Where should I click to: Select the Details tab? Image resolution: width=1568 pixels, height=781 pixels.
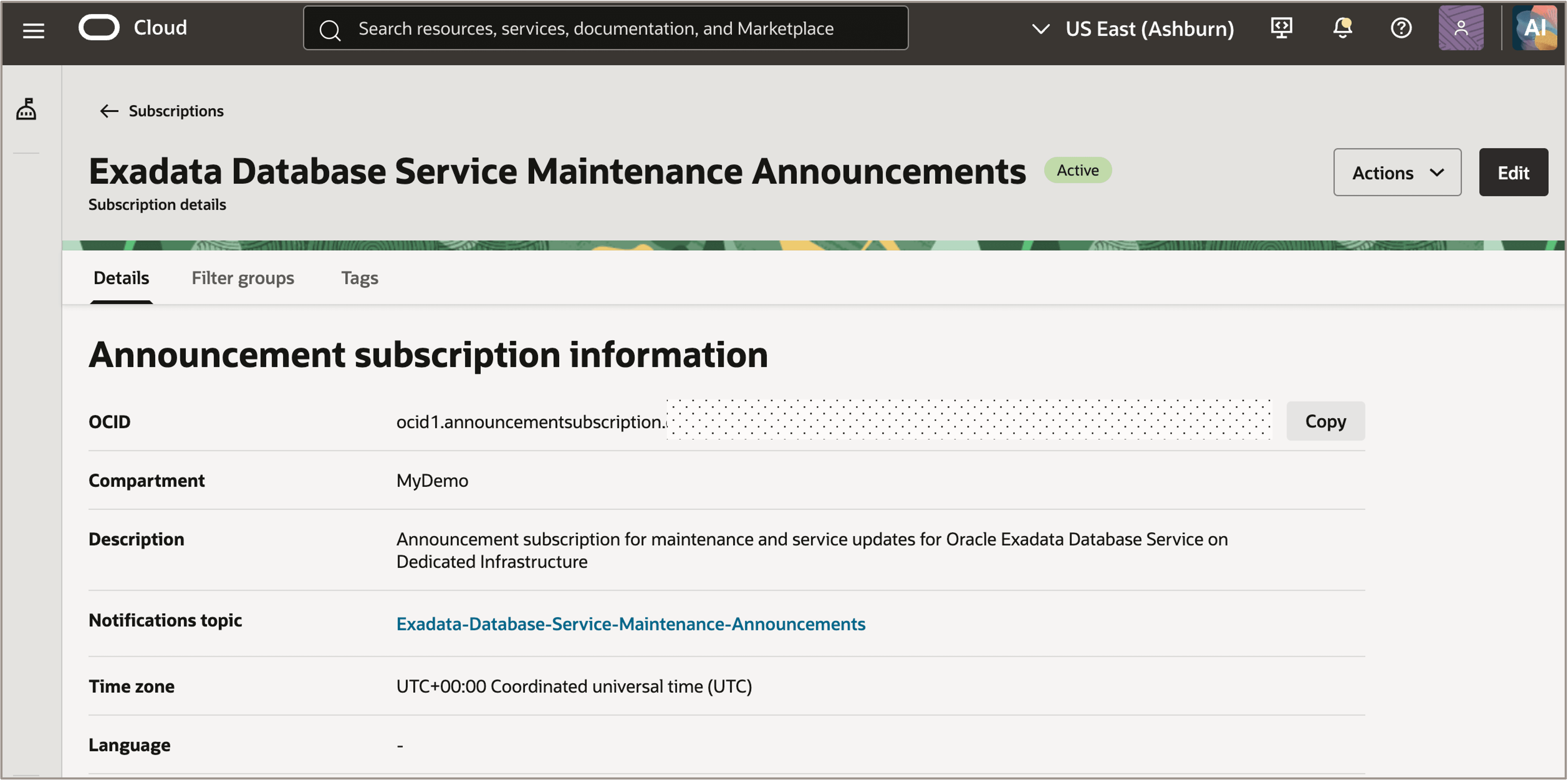coord(121,278)
